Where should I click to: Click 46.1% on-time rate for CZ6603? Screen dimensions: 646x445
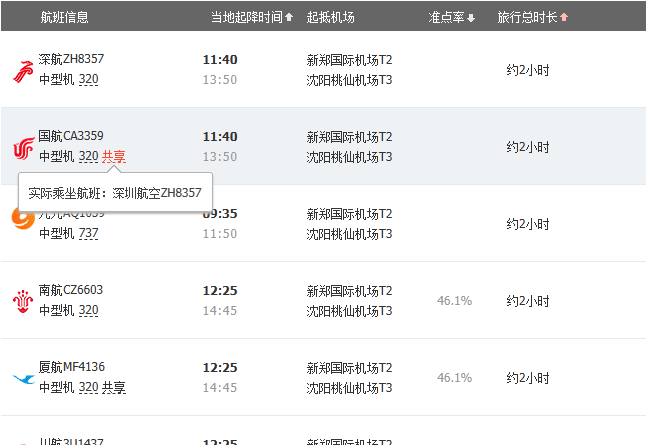(454, 300)
